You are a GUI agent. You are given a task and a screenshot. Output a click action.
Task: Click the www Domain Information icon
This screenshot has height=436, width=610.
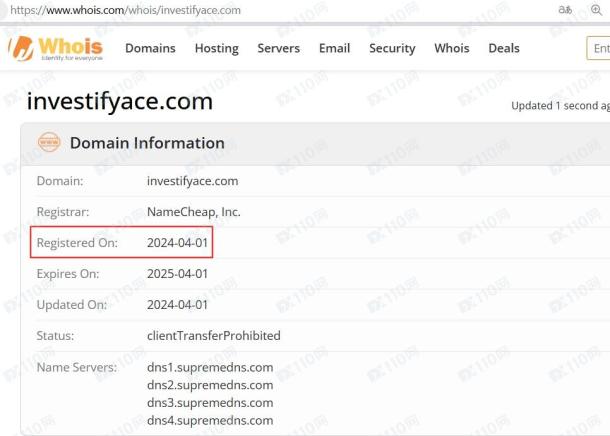coord(49,142)
